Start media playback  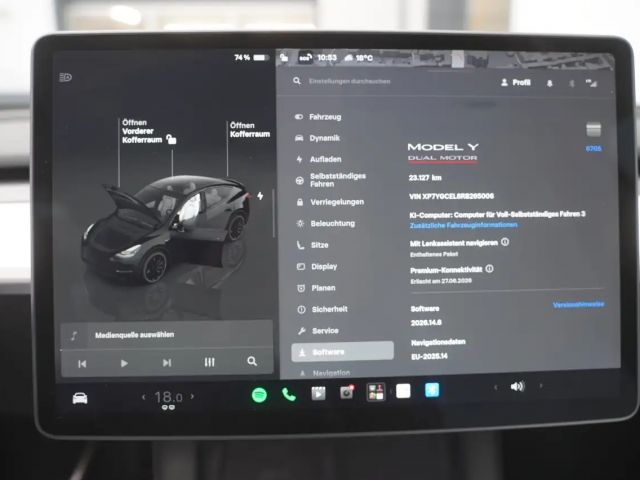click(124, 363)
